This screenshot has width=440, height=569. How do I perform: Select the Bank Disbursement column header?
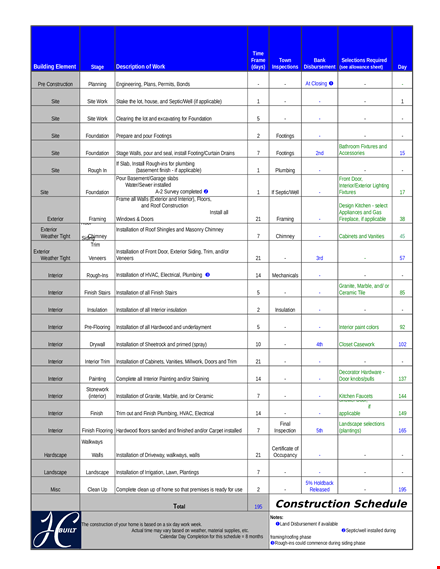click(x=320, y=64)
